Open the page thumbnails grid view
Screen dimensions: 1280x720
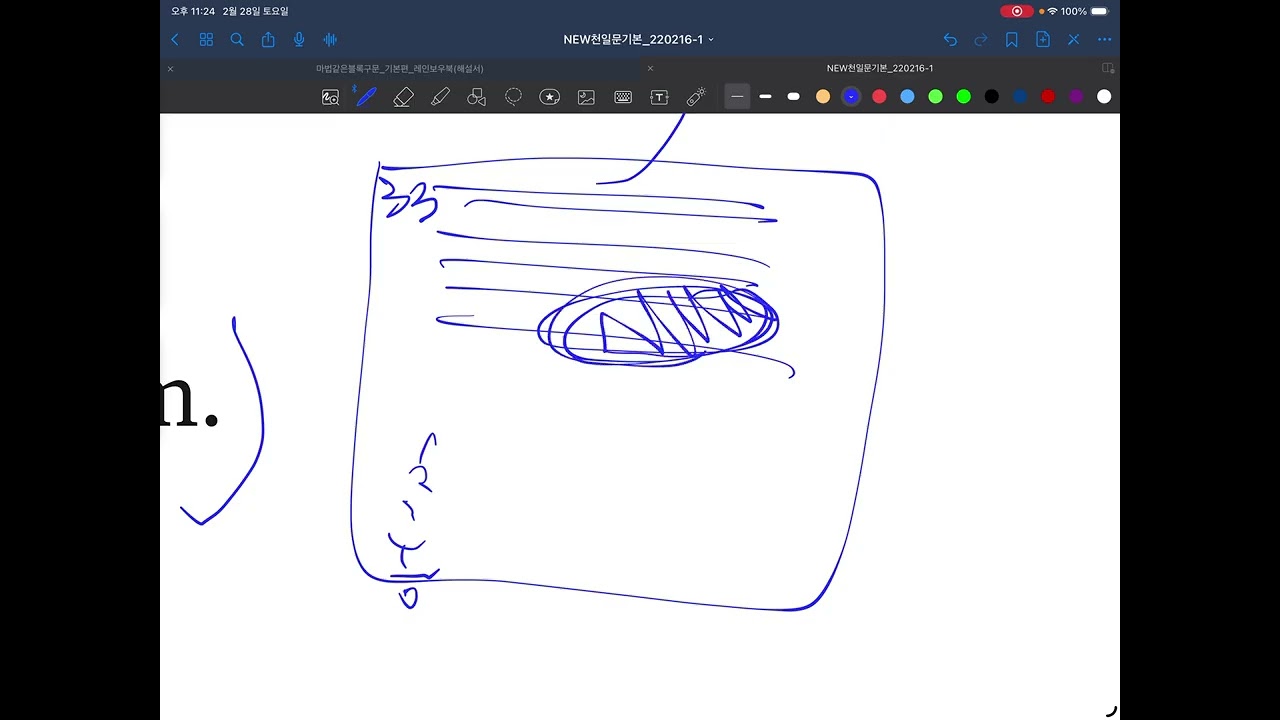coord(206,40)
